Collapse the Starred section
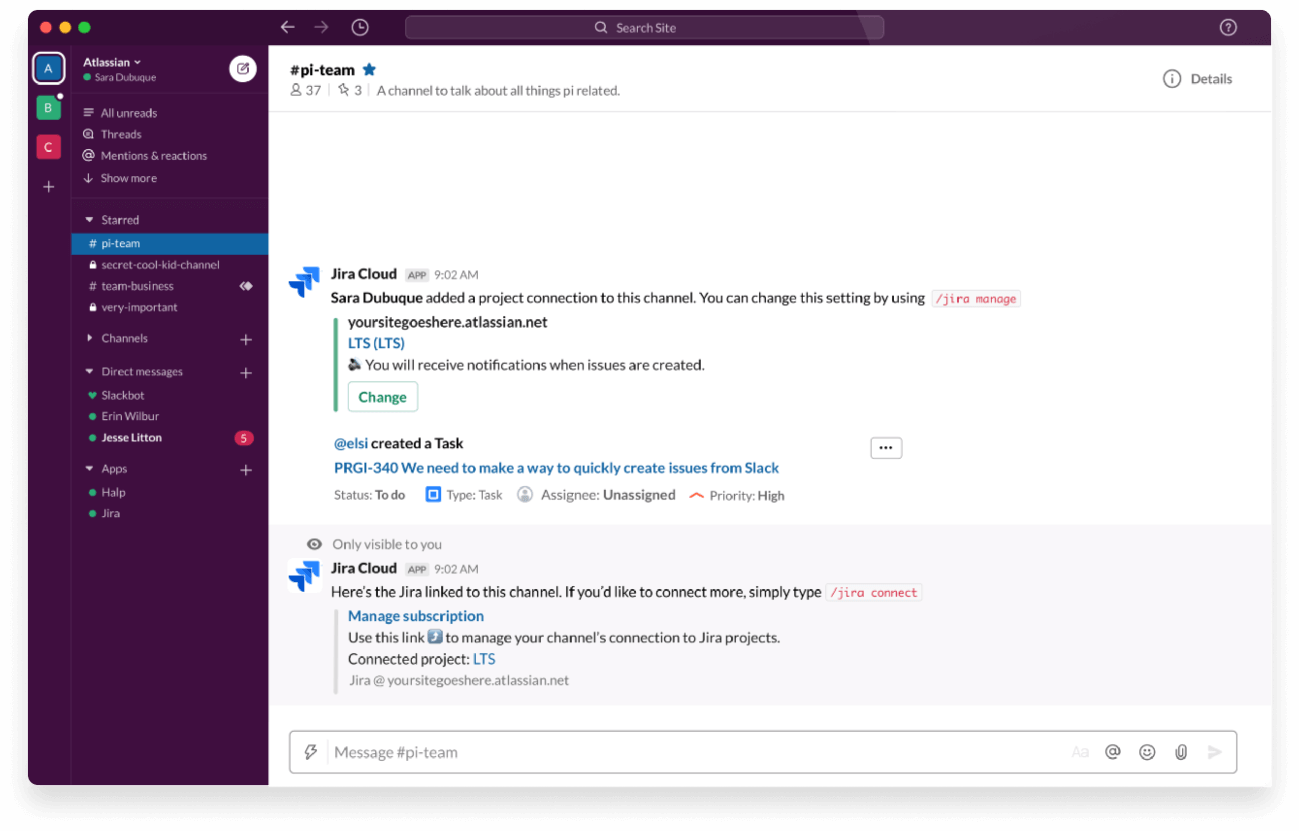This screenshot has height=831, width=1299. pos(89,220)
